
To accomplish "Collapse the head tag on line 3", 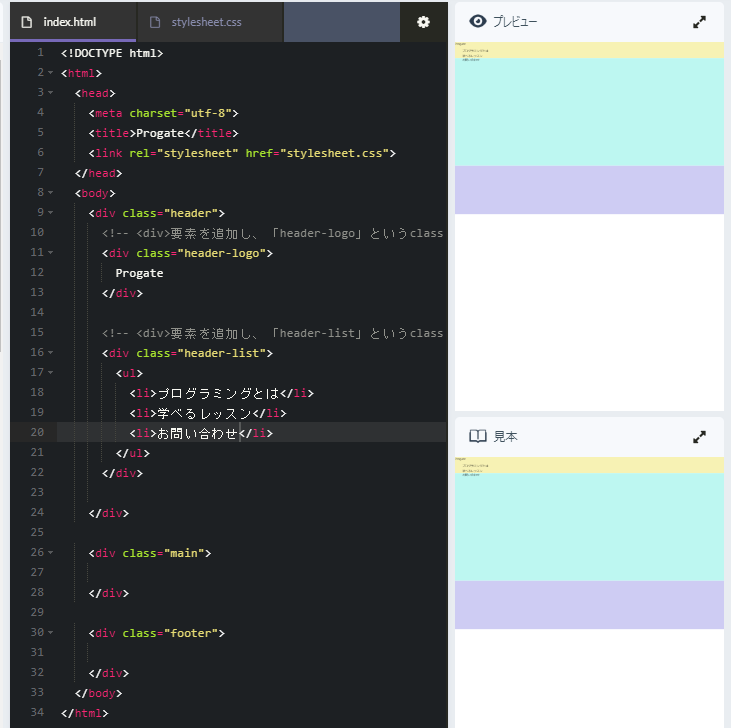I will tap(50, 93).
